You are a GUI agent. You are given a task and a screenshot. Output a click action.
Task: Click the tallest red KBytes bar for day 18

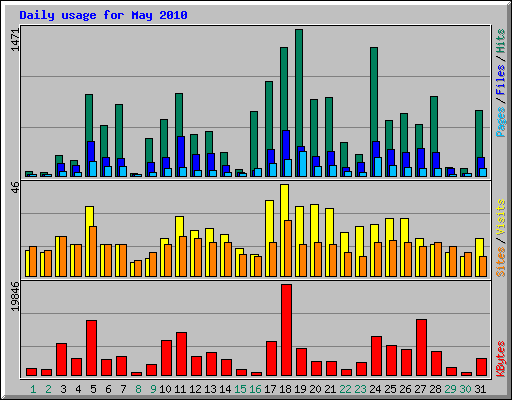coord(286,330)
